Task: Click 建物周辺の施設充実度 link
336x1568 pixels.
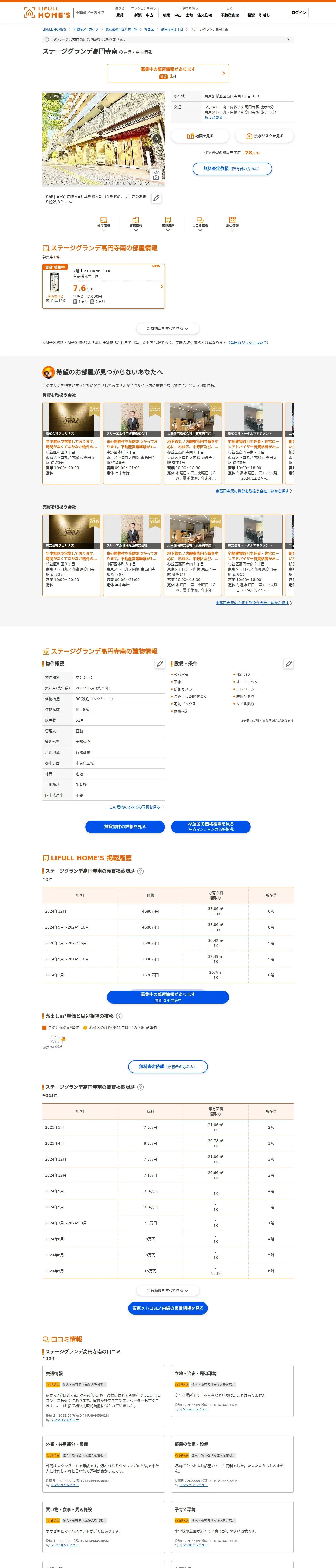Action: point(223,153)
